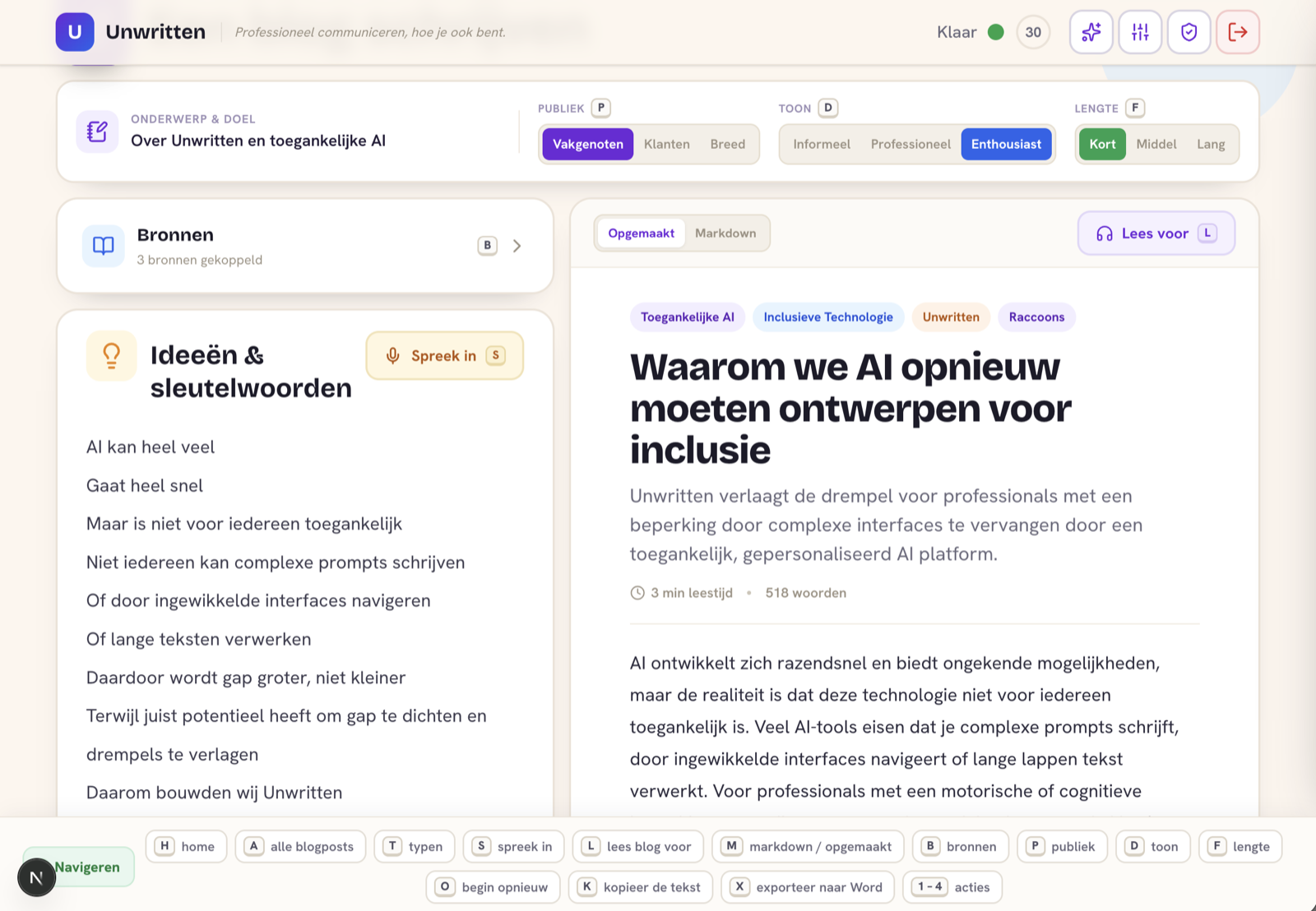Click the purple Unwritten U logo
The width and height of the screenshot is (1316, 911).
coord(75,32)
